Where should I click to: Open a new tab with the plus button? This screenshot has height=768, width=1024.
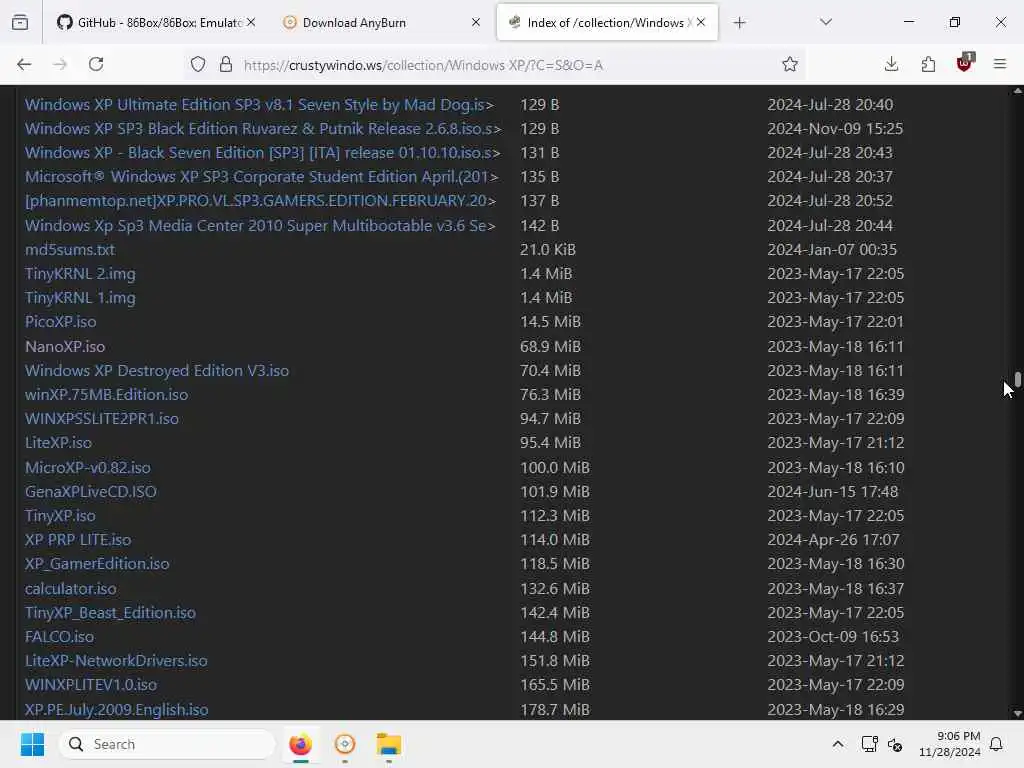[x=739, y=23]
